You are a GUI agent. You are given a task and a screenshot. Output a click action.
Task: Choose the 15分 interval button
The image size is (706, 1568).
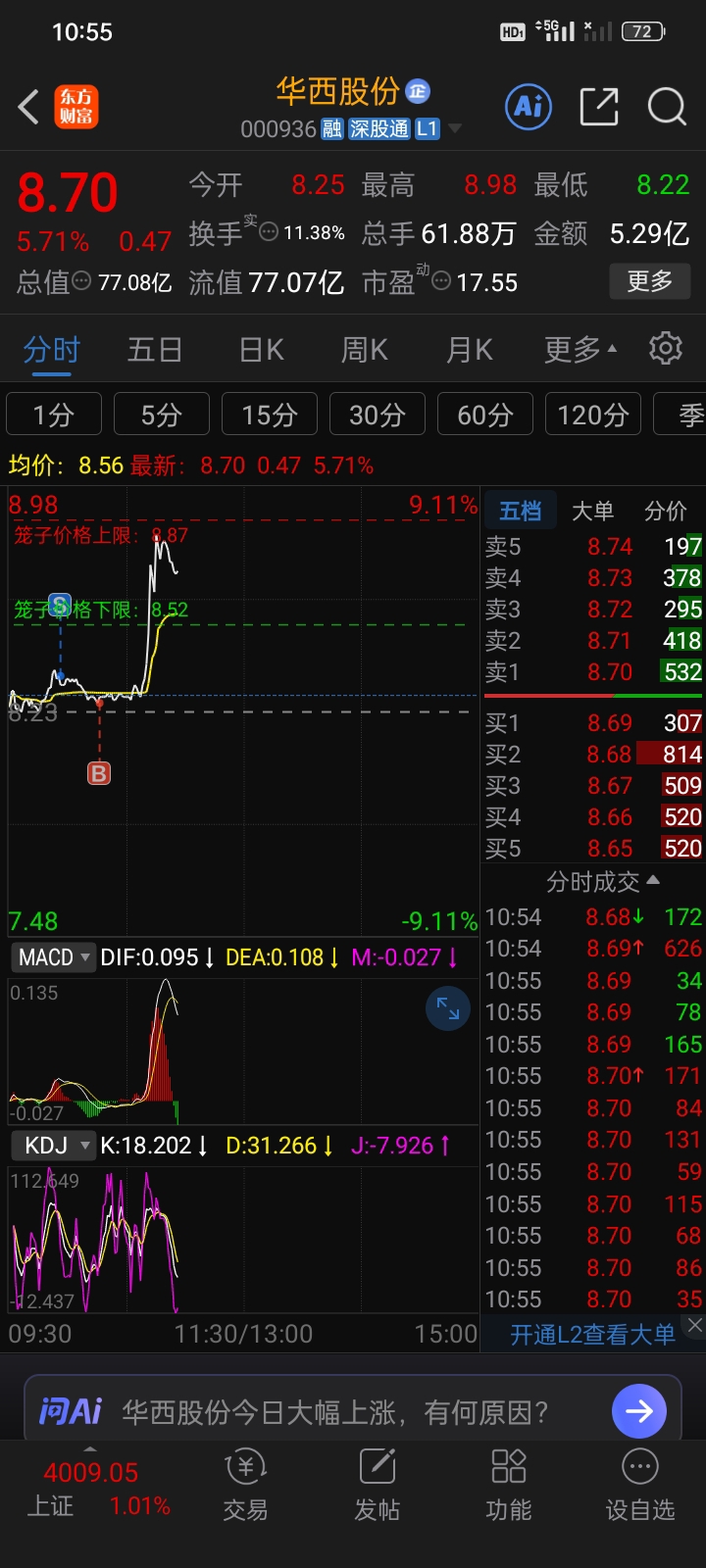(x=270, y=415)
